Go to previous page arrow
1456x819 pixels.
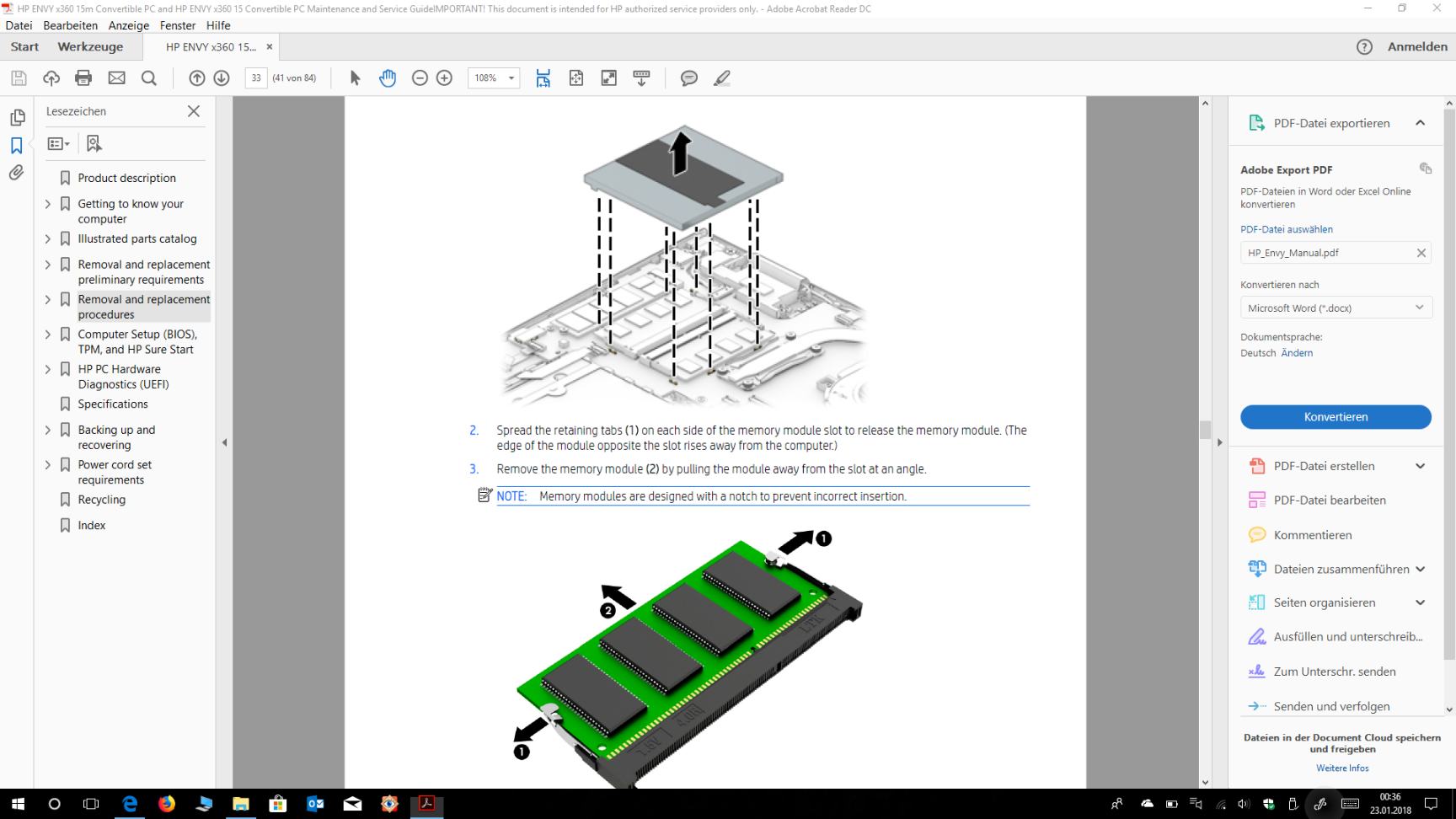(x=197, y=78)
